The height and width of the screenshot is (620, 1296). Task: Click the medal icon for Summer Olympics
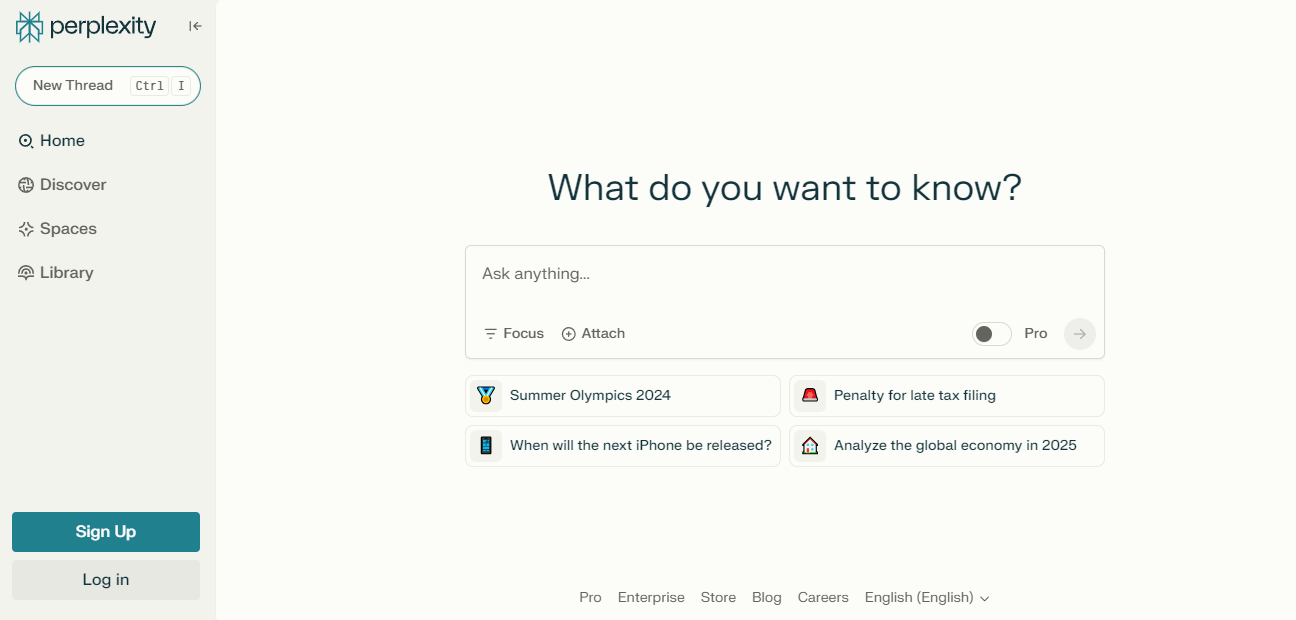pyautogui.click(x=486, y=396)
